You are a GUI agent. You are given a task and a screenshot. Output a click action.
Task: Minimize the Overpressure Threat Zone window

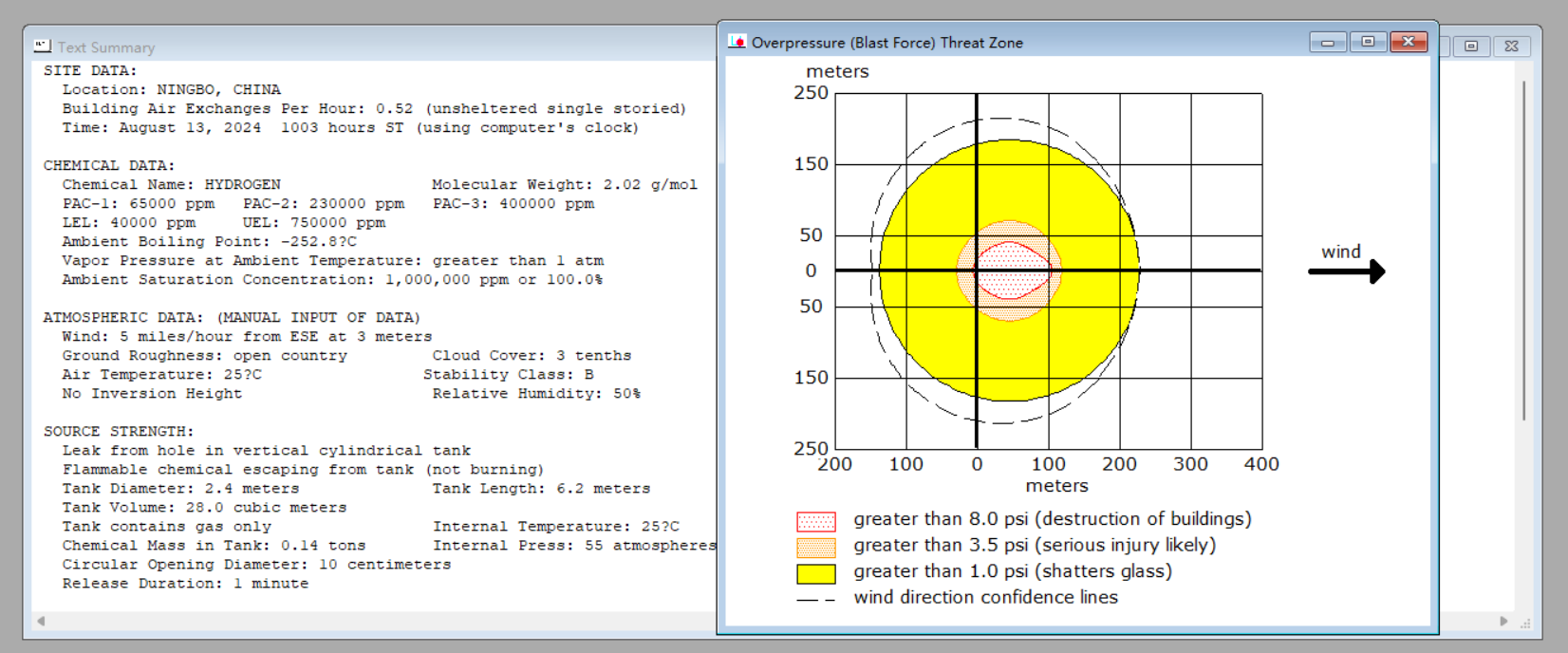[x=1328, y=42]
